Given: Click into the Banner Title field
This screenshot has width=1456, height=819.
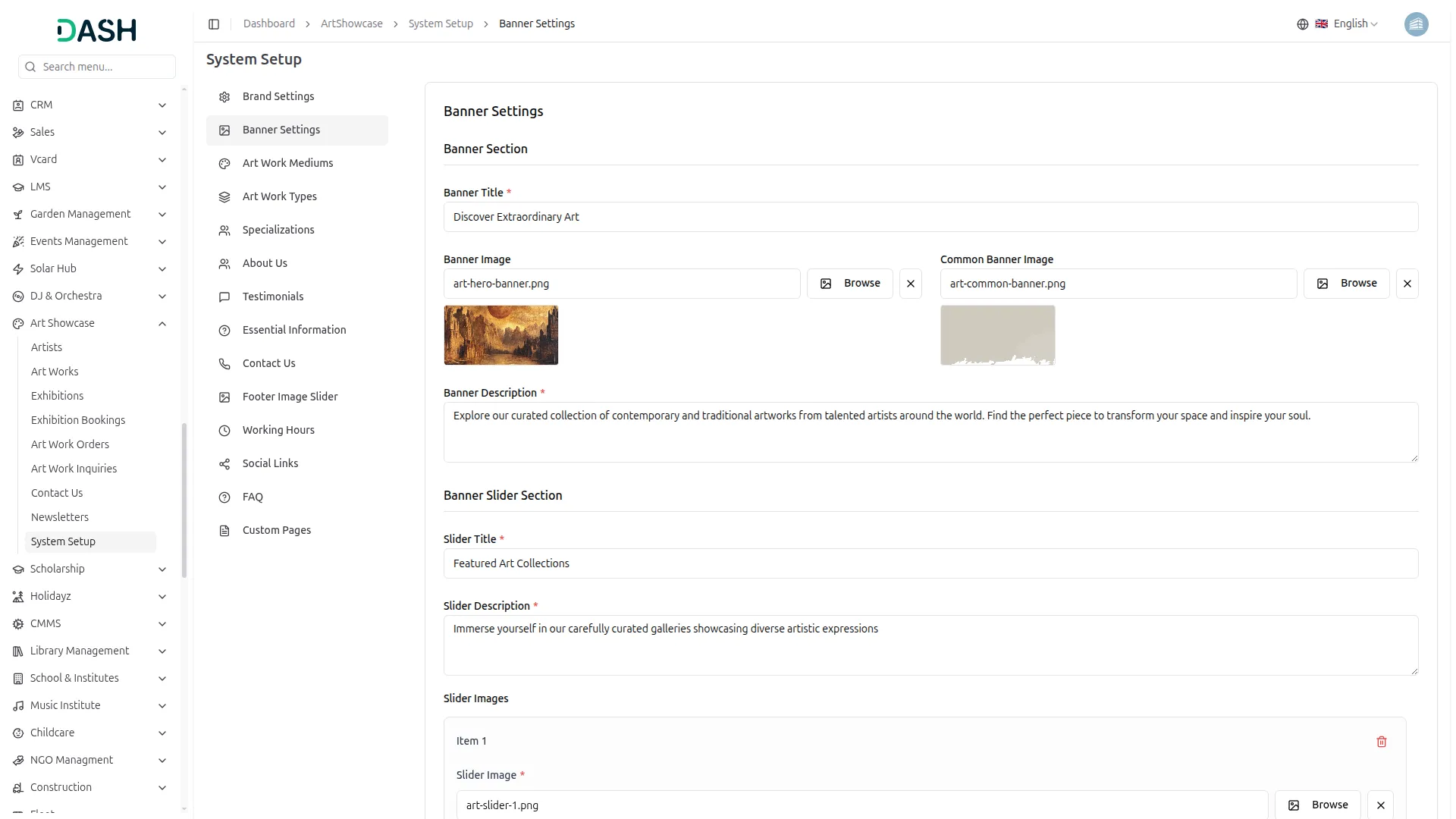Looking at the screenshot, I should click(930, 217).
